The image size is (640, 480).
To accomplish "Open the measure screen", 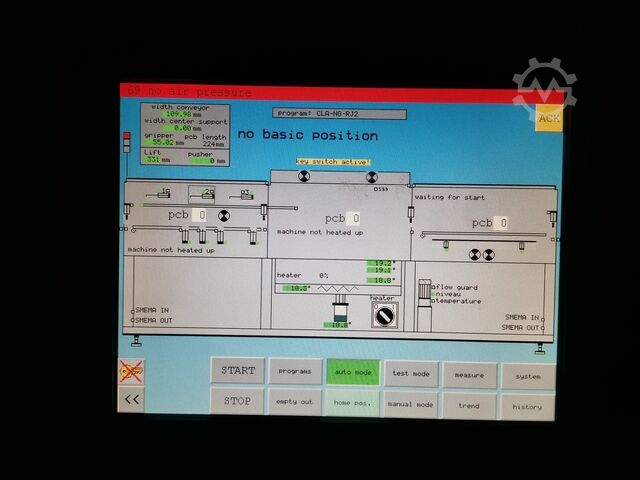I will point(469,375).
